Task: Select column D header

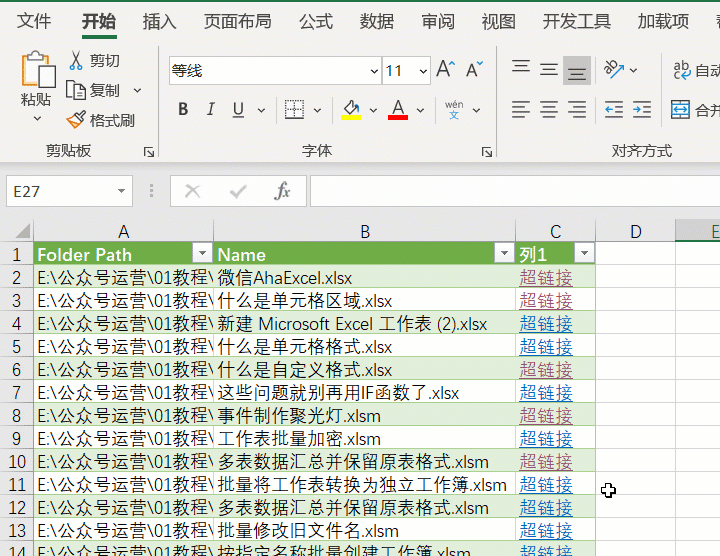Action: tap(636, 231)
